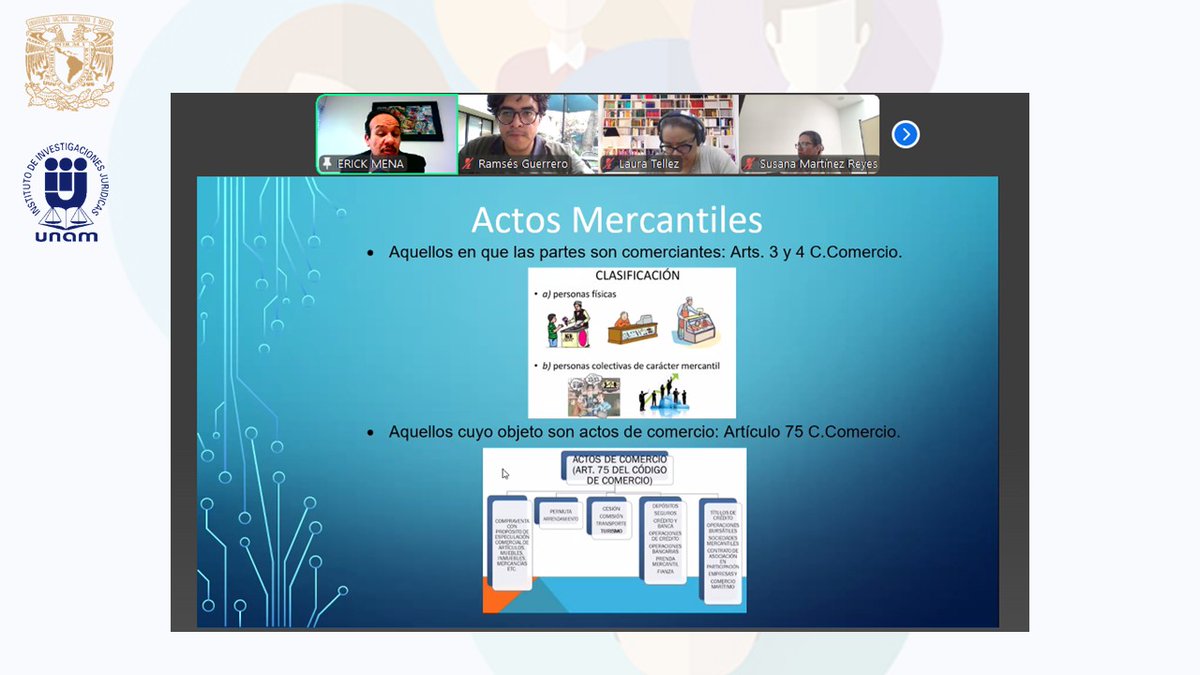The height and width of the screenshot is (675, 1200).
Task: Click the cursor arrow shown on the shared slide
Action: pos(506,473)
